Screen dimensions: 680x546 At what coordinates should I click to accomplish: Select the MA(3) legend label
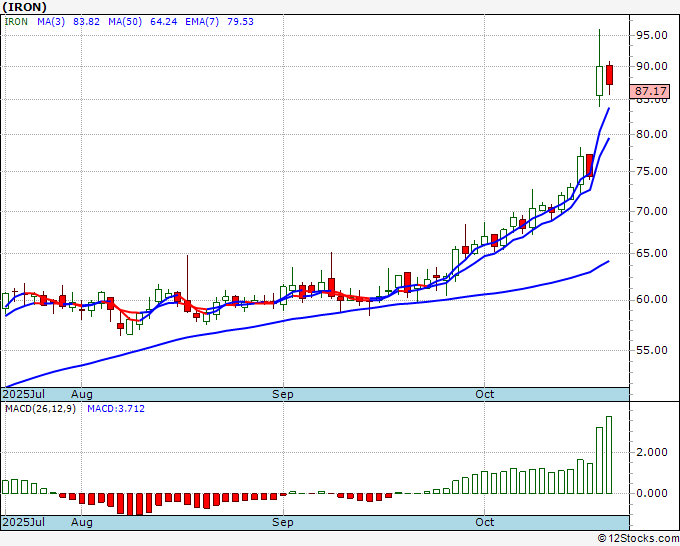(51, 22)
